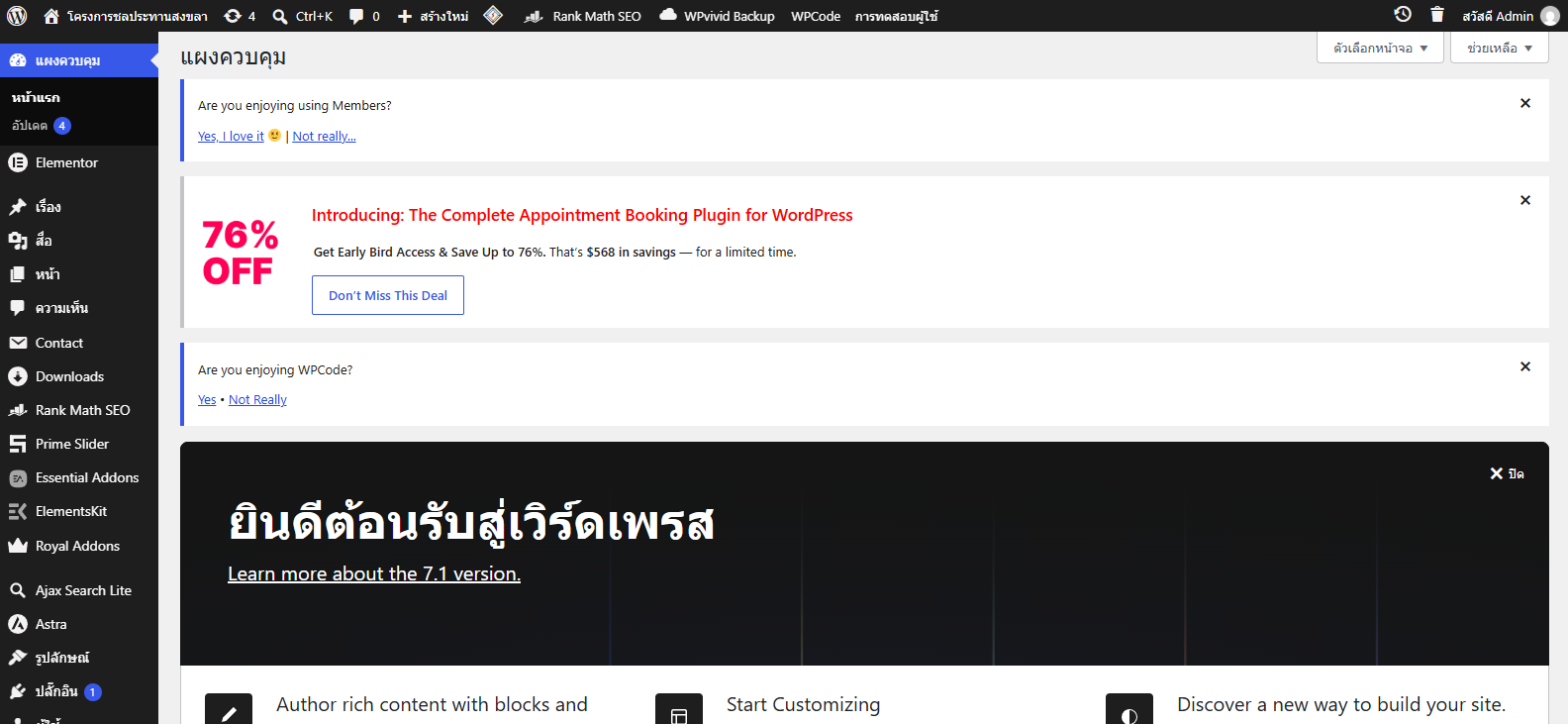This screenshot has width=1568, height=724.
Task: Open Royal Addons crown icon
Action: click(18, 546)
